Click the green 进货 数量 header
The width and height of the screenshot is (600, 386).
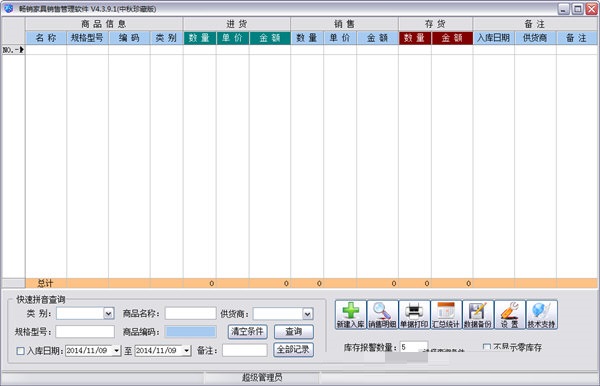click(199, 38)
